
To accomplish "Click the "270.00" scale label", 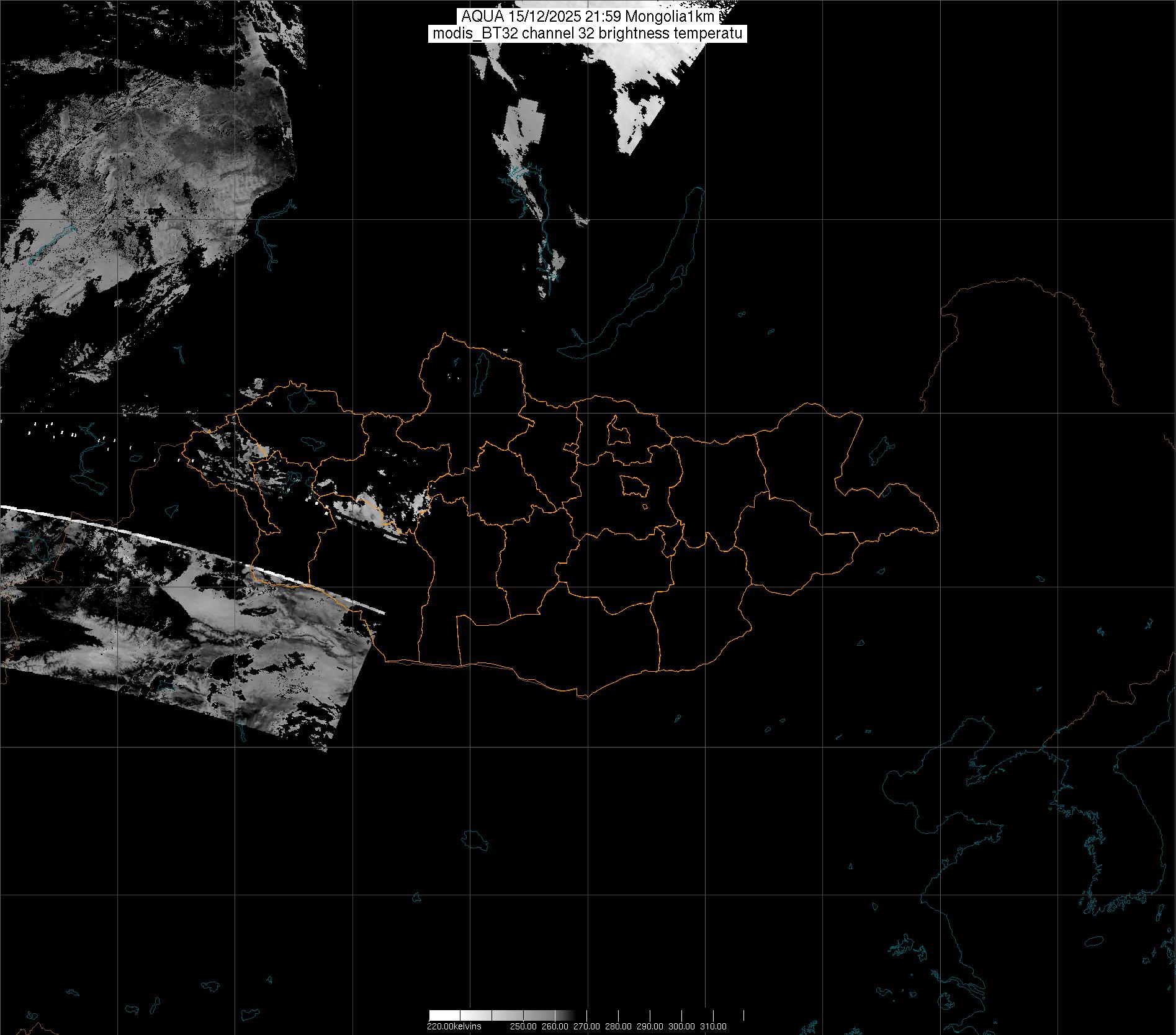I will pyautogui.click(x=586, y=1026).
